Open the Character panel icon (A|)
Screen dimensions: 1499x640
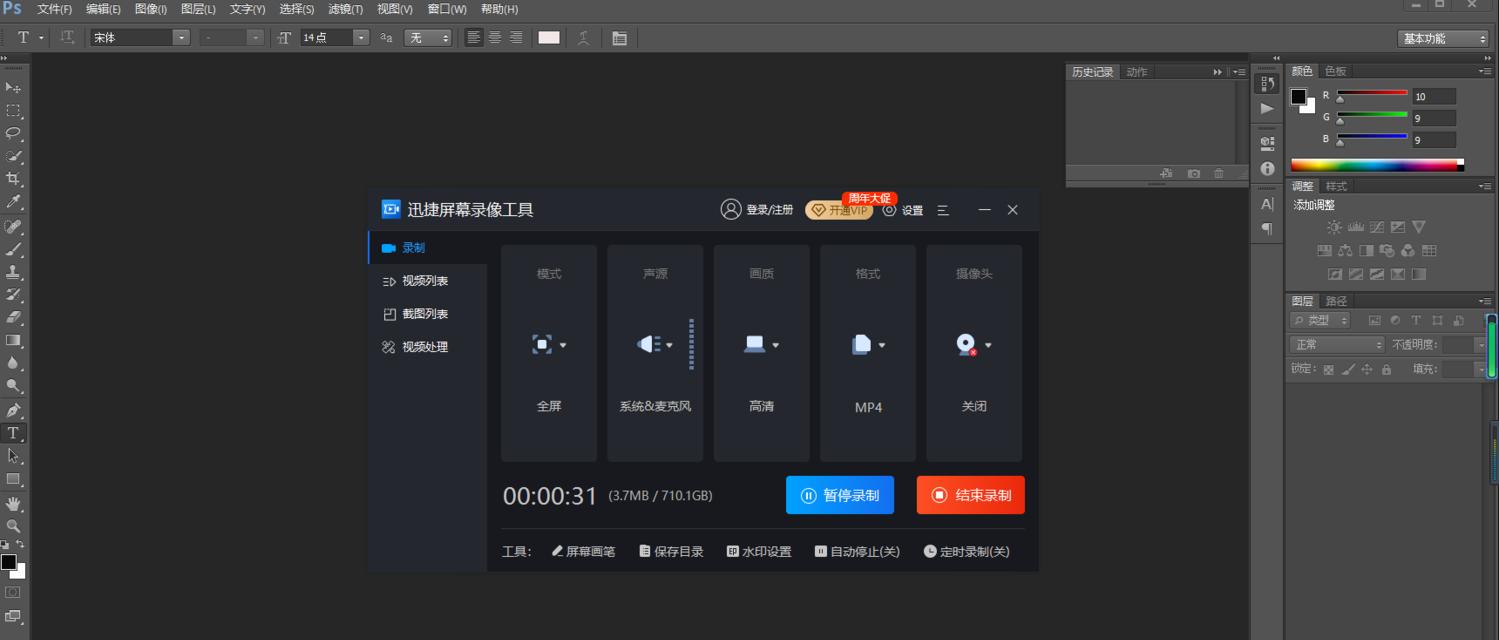pos(1267,204)
